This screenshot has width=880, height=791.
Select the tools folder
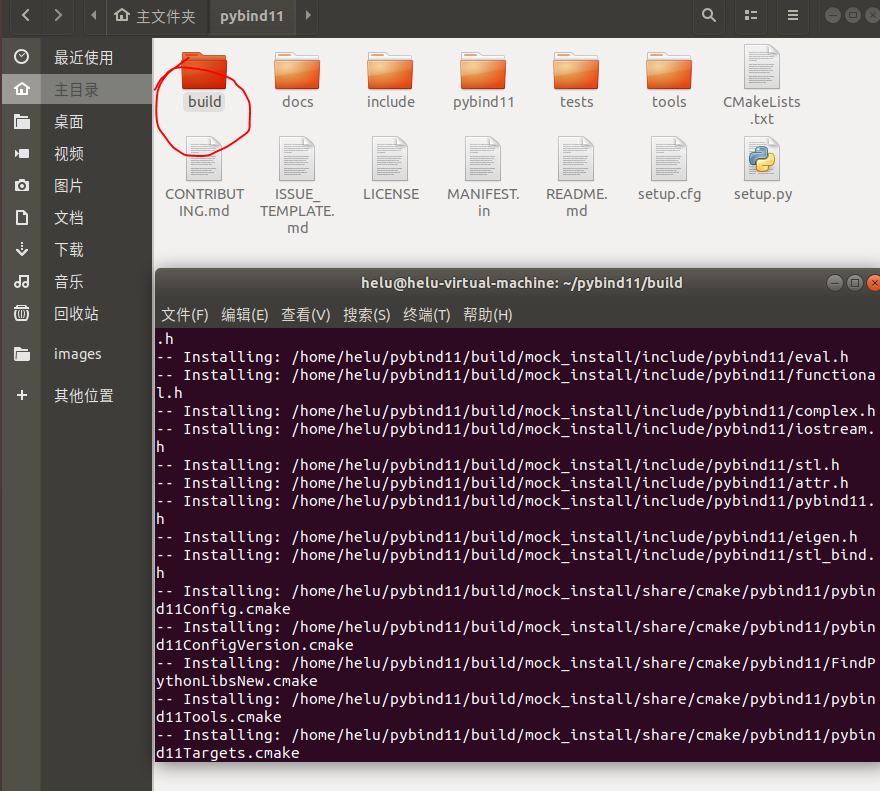pos(669,81)
